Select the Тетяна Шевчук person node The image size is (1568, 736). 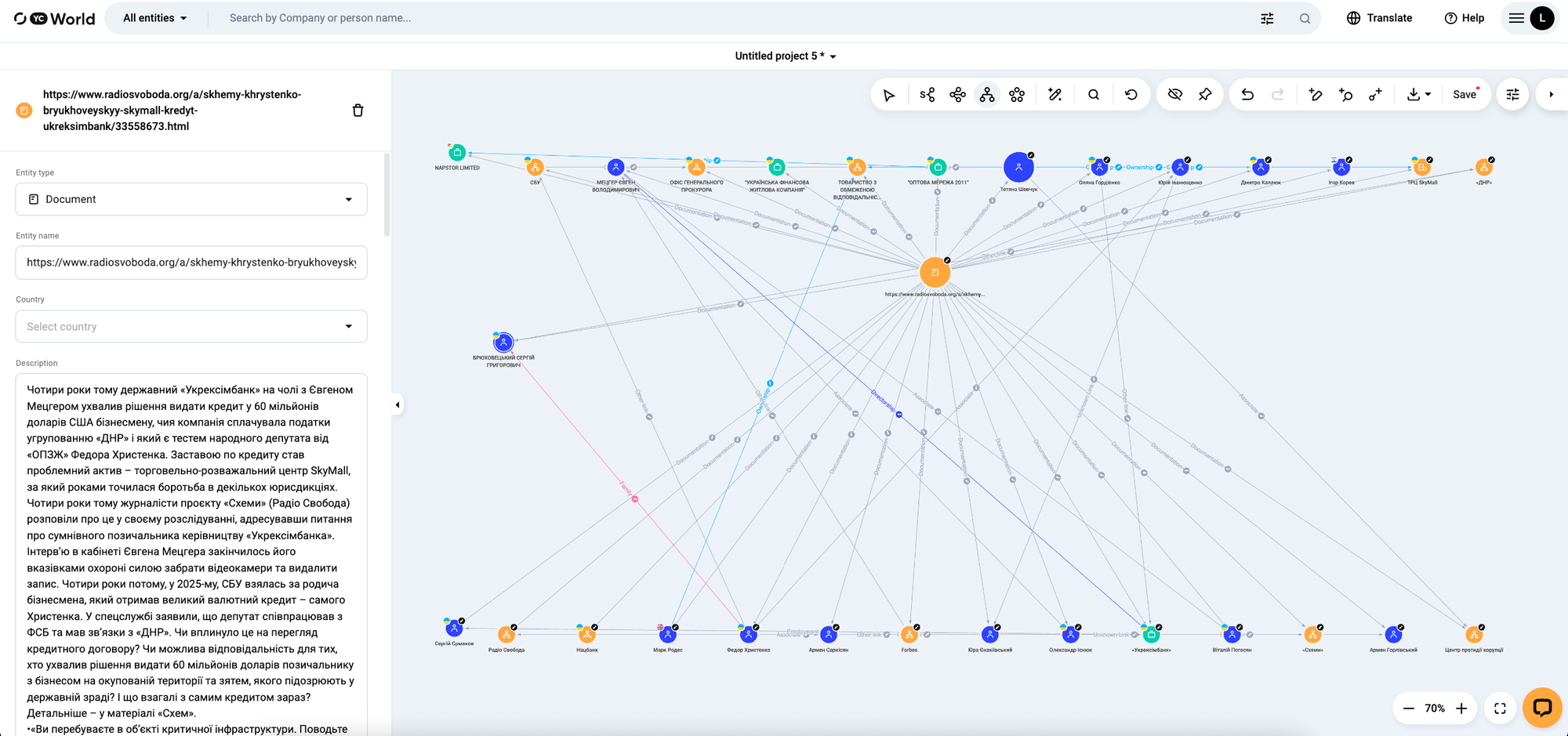point(1018,167)
